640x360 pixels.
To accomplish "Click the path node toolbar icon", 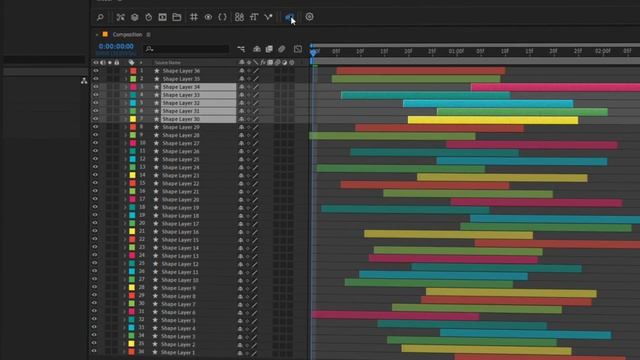I will pyautogui.click(x=268, y=17).
